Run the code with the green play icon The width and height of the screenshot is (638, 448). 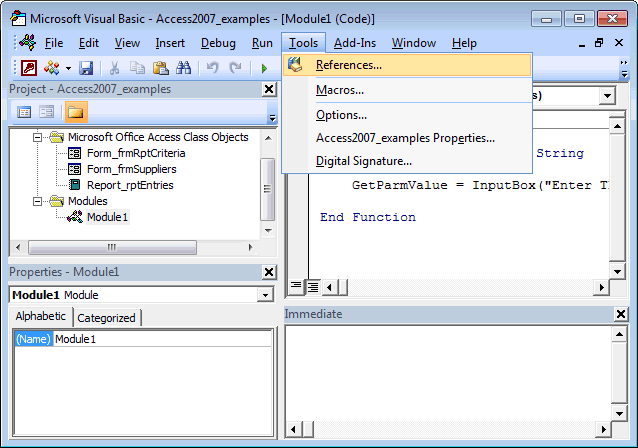264,68
